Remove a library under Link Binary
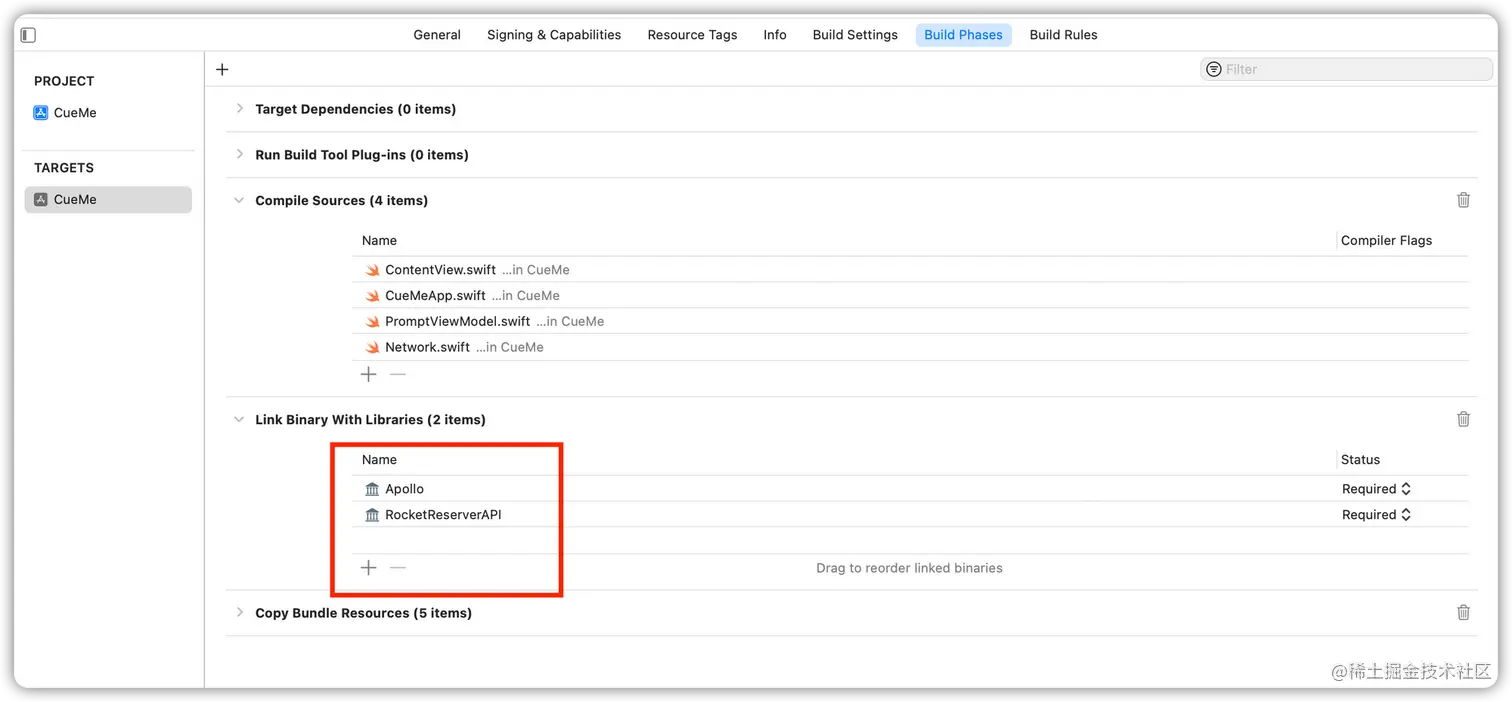Screen dimensions: 1512x702 pos(398,568)
